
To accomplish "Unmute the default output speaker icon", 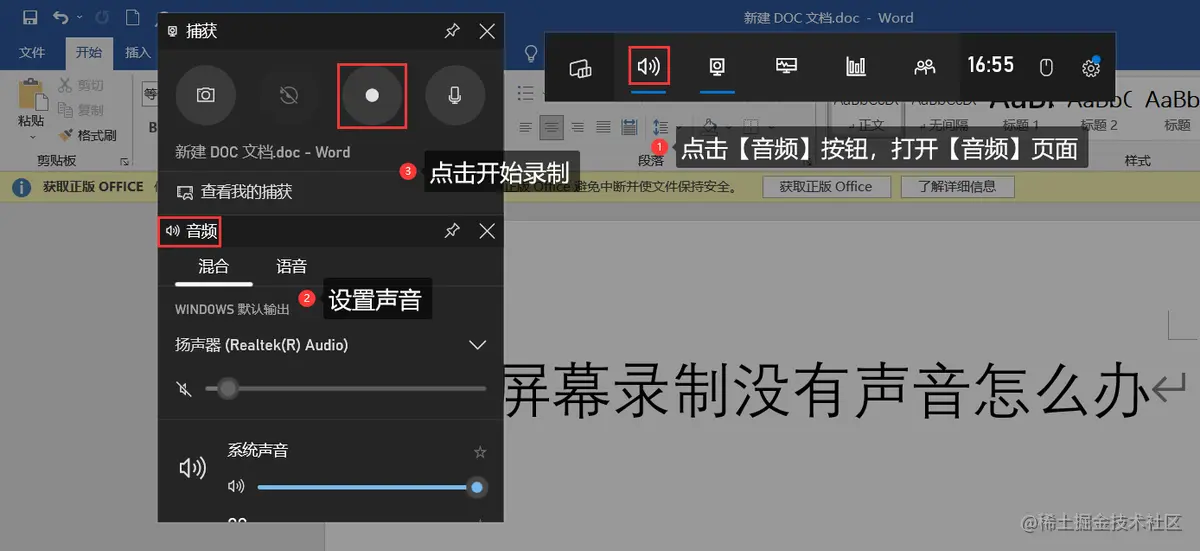I will point(184,388).
